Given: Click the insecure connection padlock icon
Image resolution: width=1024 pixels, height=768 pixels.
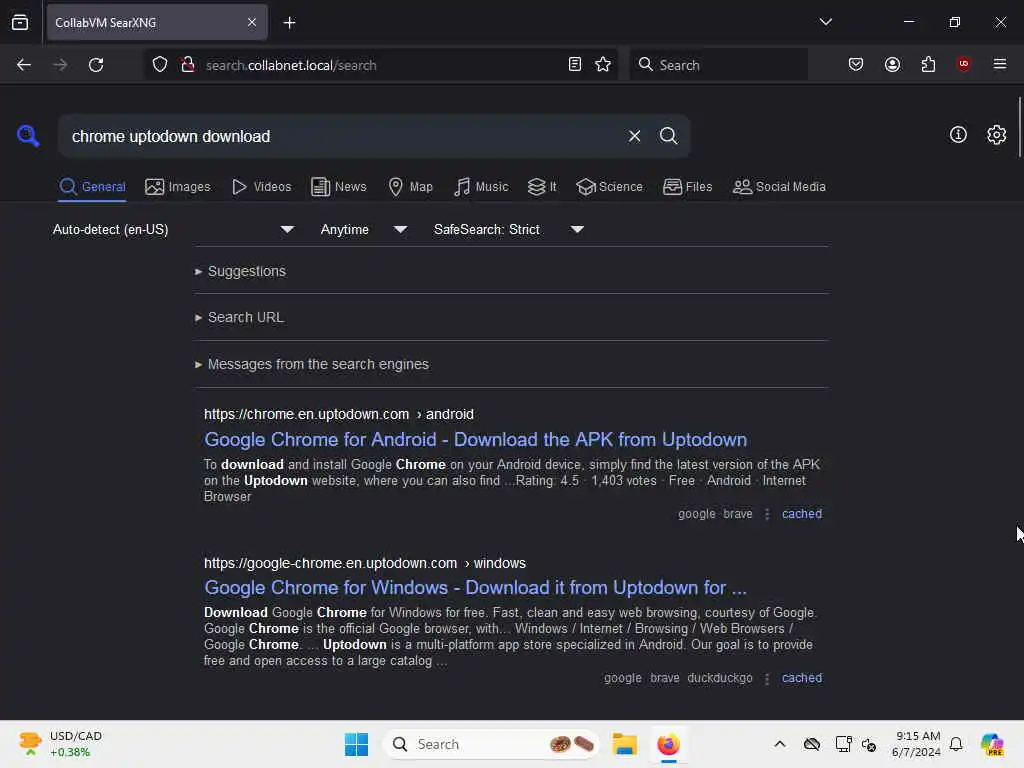Looking at the screenshot, I should 188,65.
